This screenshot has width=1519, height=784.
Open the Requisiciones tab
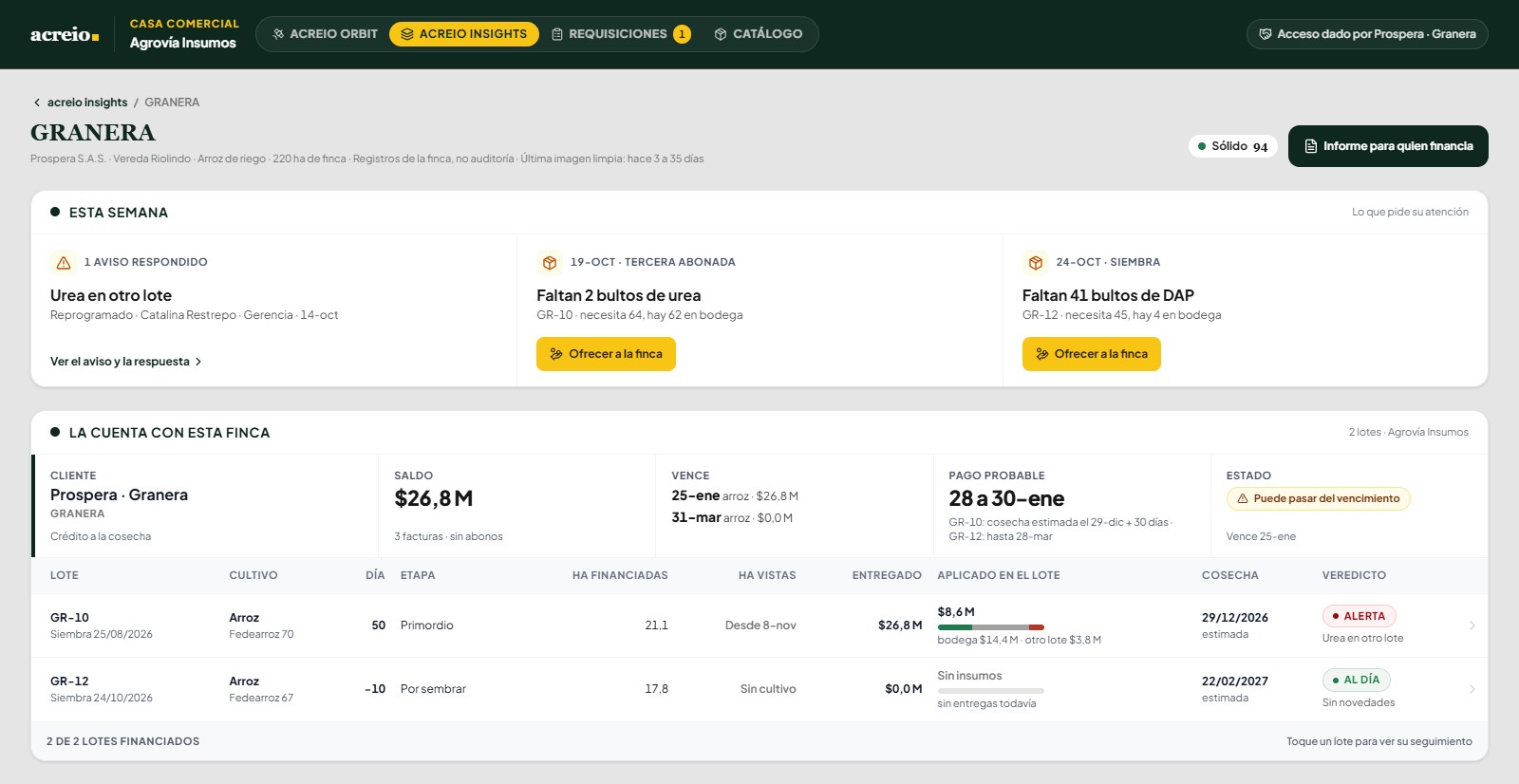click(621, 34)
